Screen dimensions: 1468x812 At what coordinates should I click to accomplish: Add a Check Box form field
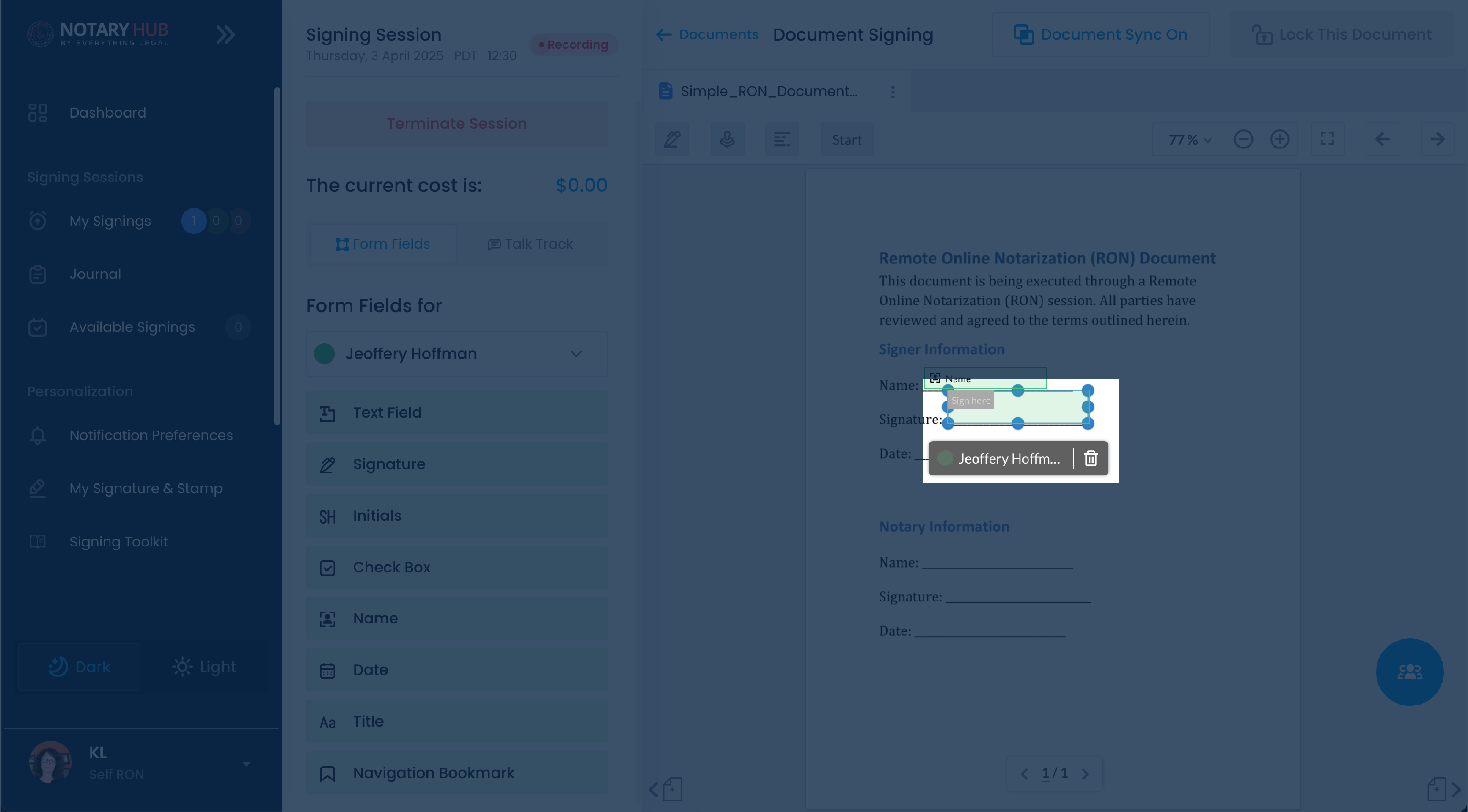click(x=456, y=568)
